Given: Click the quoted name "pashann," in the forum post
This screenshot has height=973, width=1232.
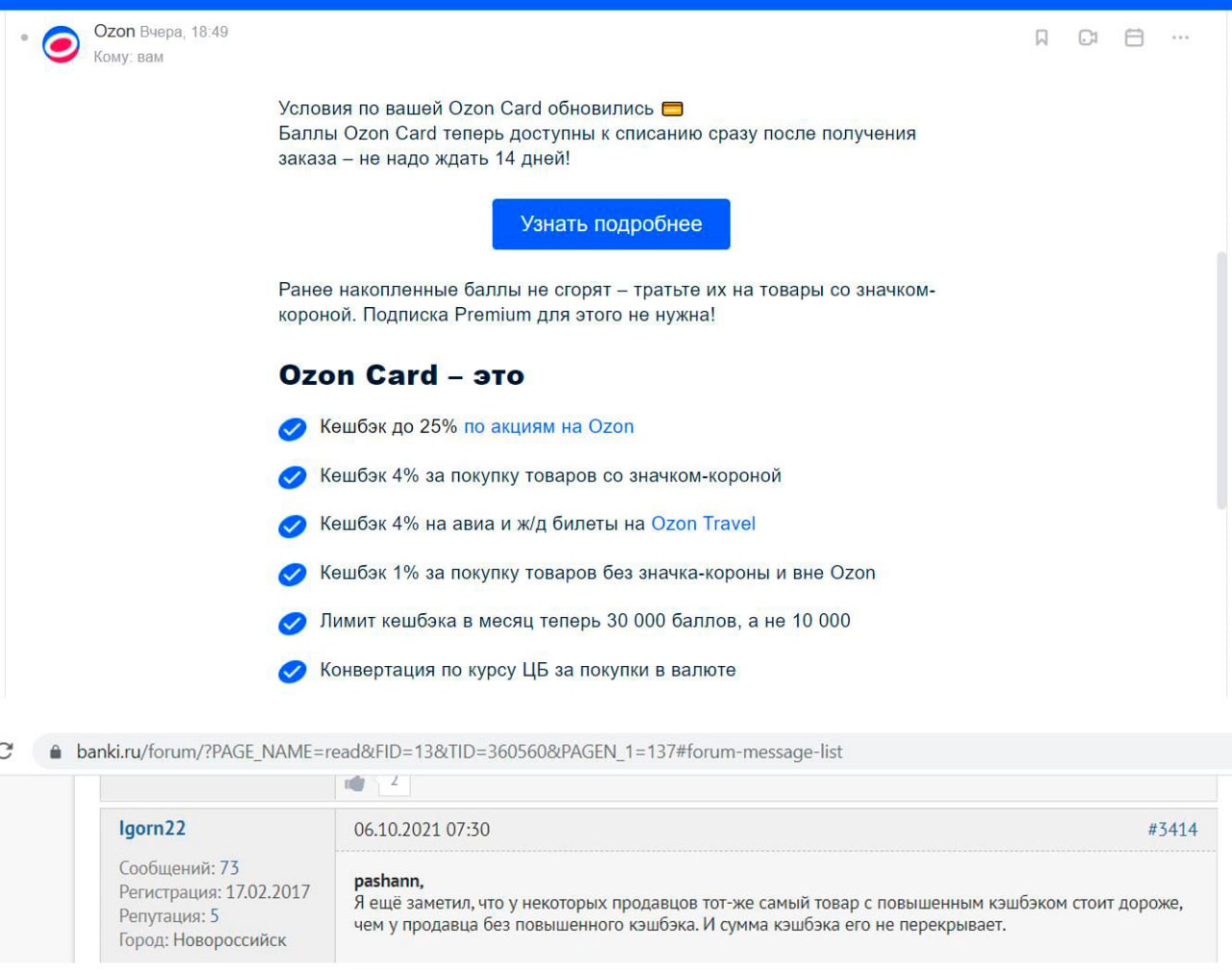Looking at the screenshot, I should (389, 881).
